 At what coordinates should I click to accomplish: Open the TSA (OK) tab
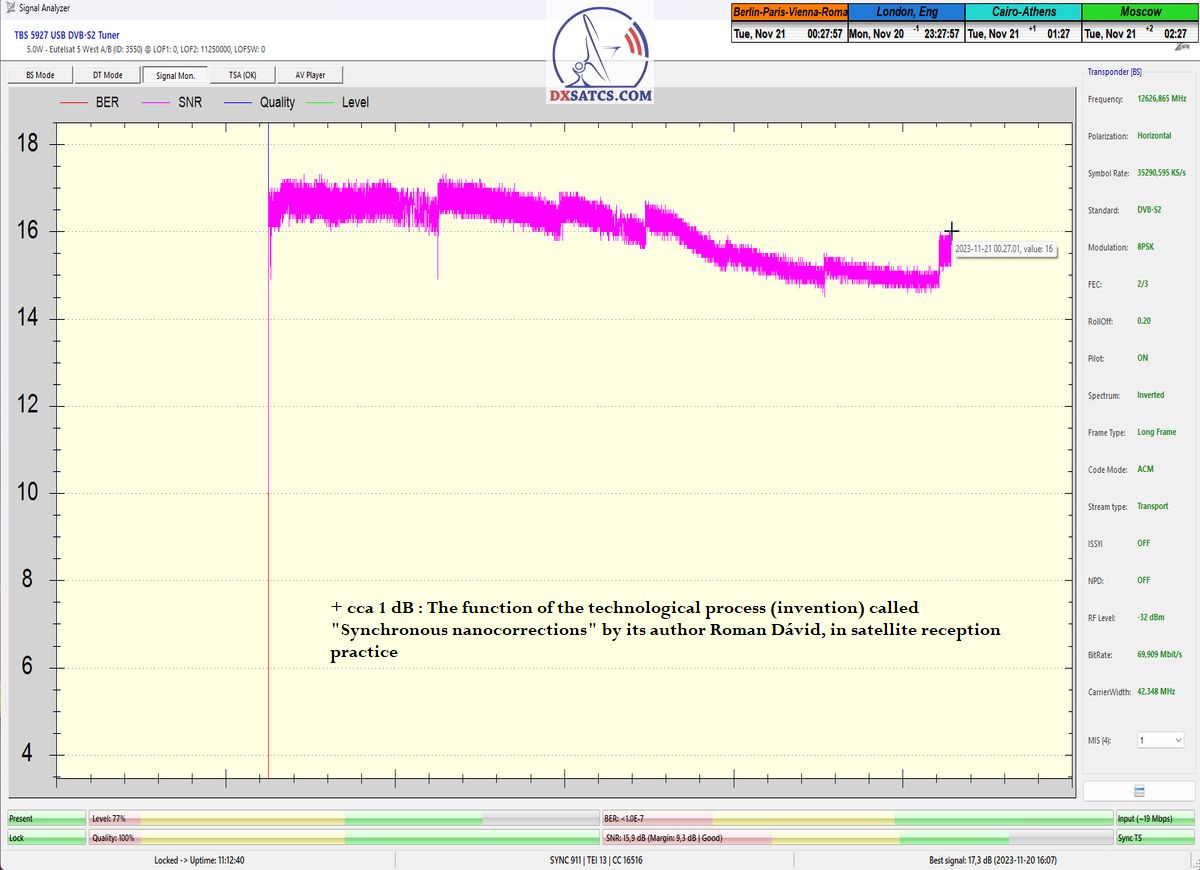[242, 75]
